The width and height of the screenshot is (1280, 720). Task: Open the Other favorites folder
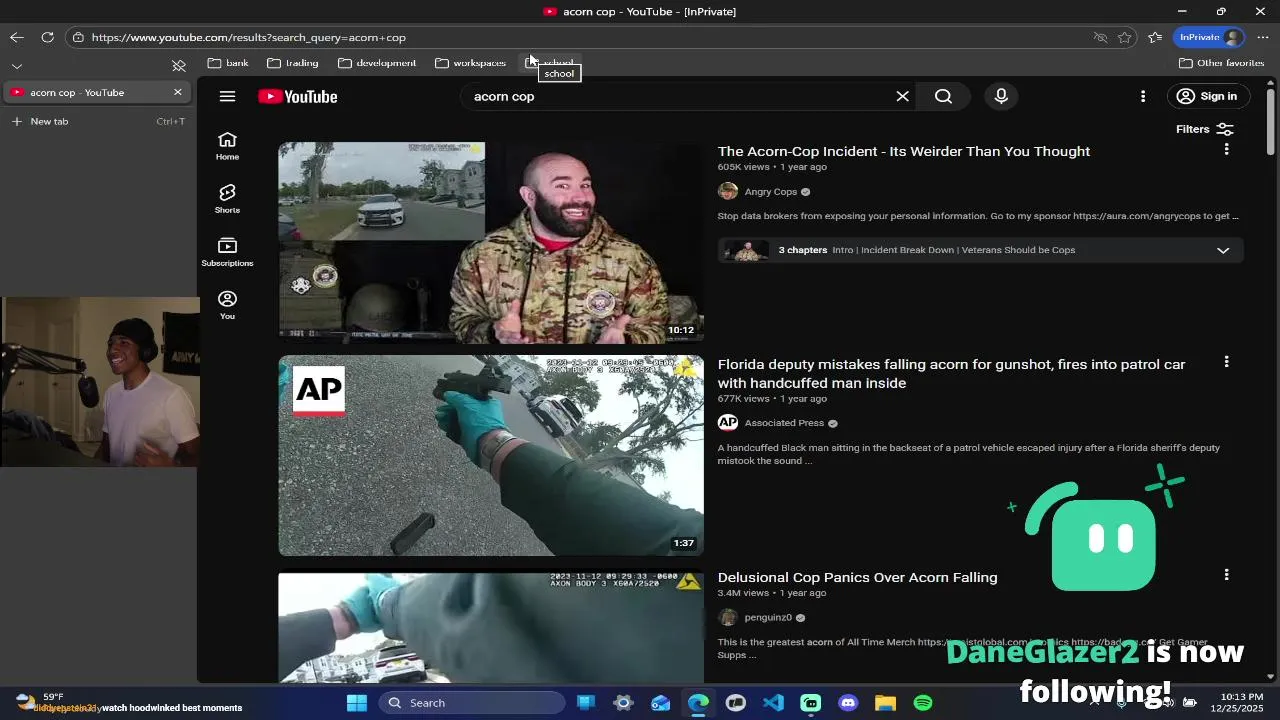[x=1221, y=63]
